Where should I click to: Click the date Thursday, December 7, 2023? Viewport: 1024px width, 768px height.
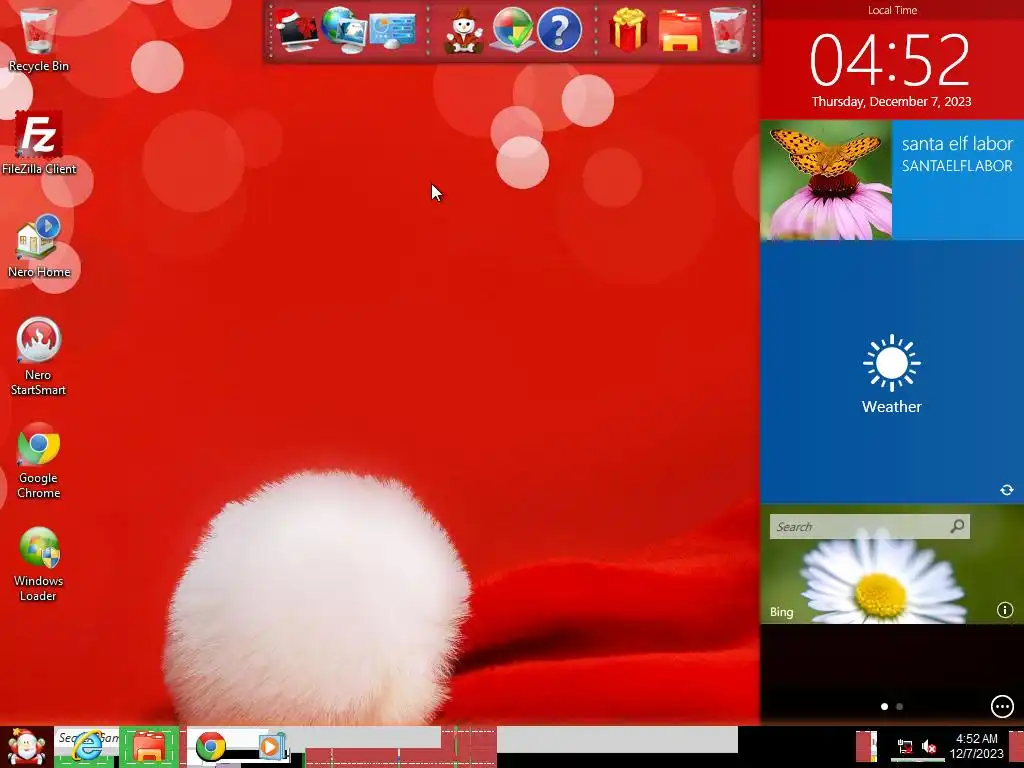891,102
